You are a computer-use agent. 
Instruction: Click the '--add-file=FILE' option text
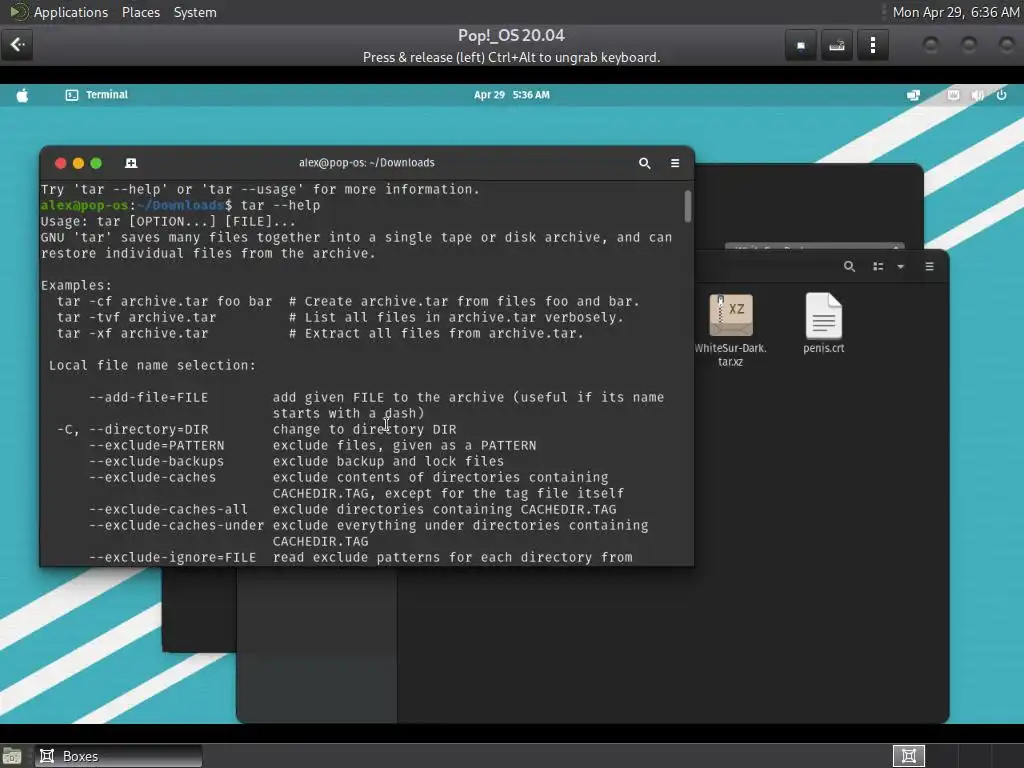point(148,397)
